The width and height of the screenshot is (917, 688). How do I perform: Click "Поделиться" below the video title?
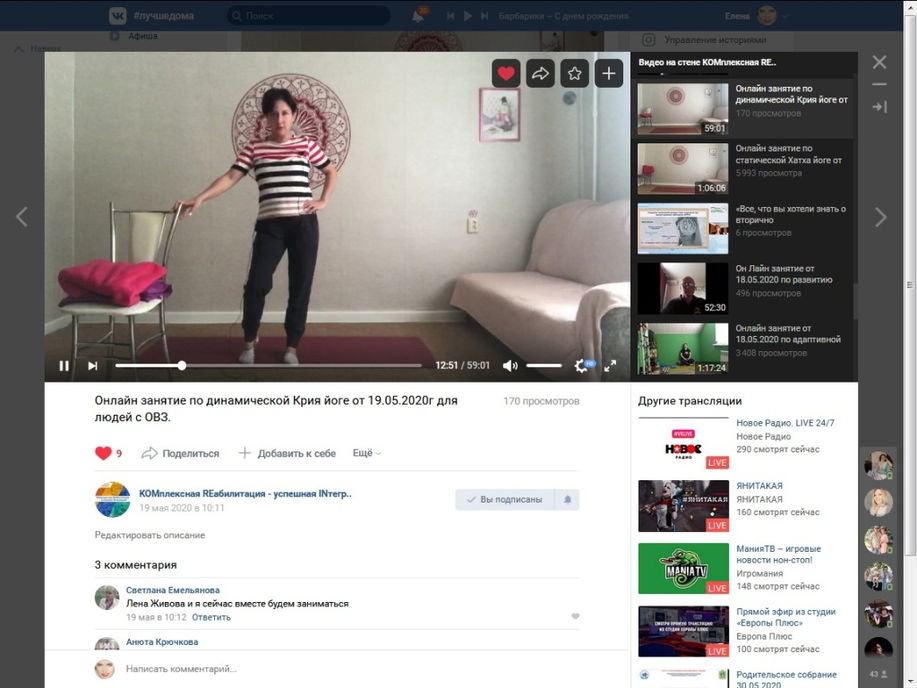[x=181, y=453]
